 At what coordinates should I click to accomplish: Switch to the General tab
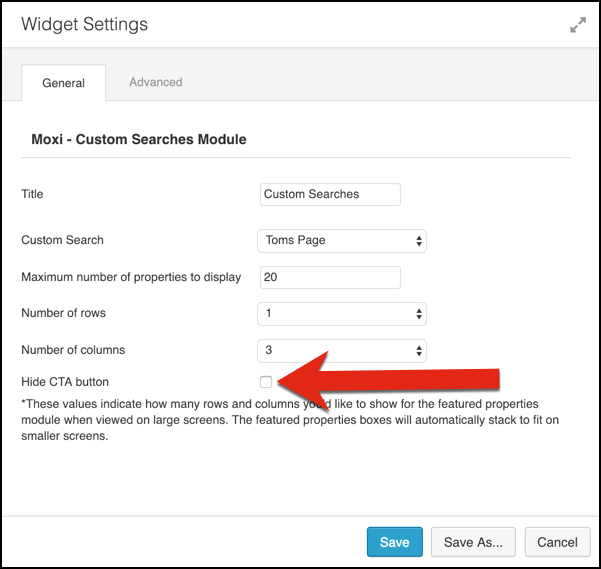pos(63,83)
